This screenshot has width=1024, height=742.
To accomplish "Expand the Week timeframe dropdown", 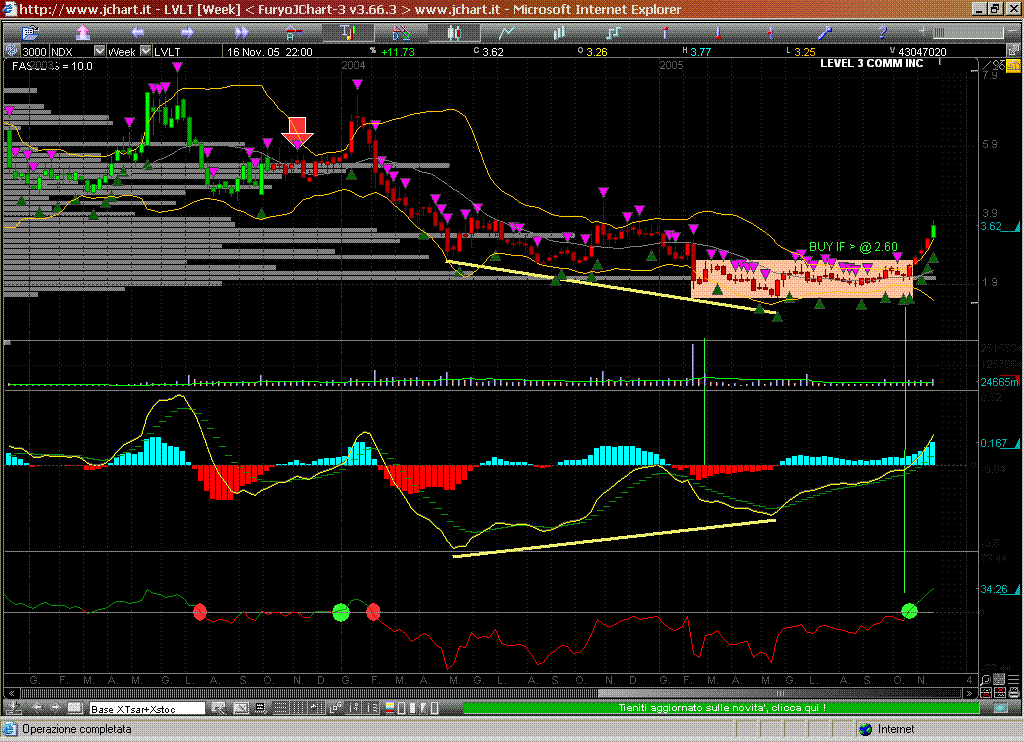I will click(146, 51).
